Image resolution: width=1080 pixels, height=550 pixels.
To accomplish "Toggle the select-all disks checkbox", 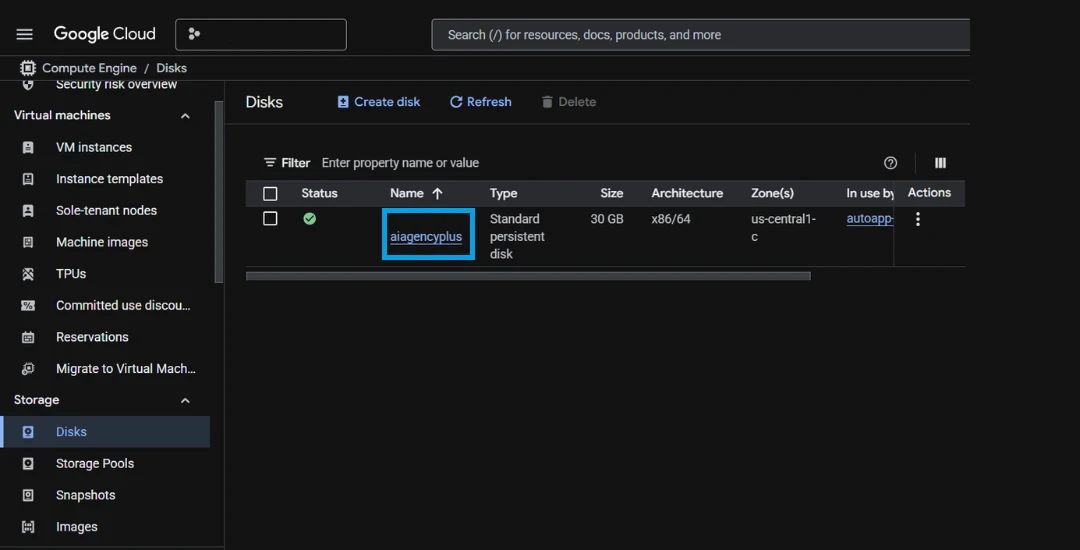I will pyautogui.click(x=270, y=193).
